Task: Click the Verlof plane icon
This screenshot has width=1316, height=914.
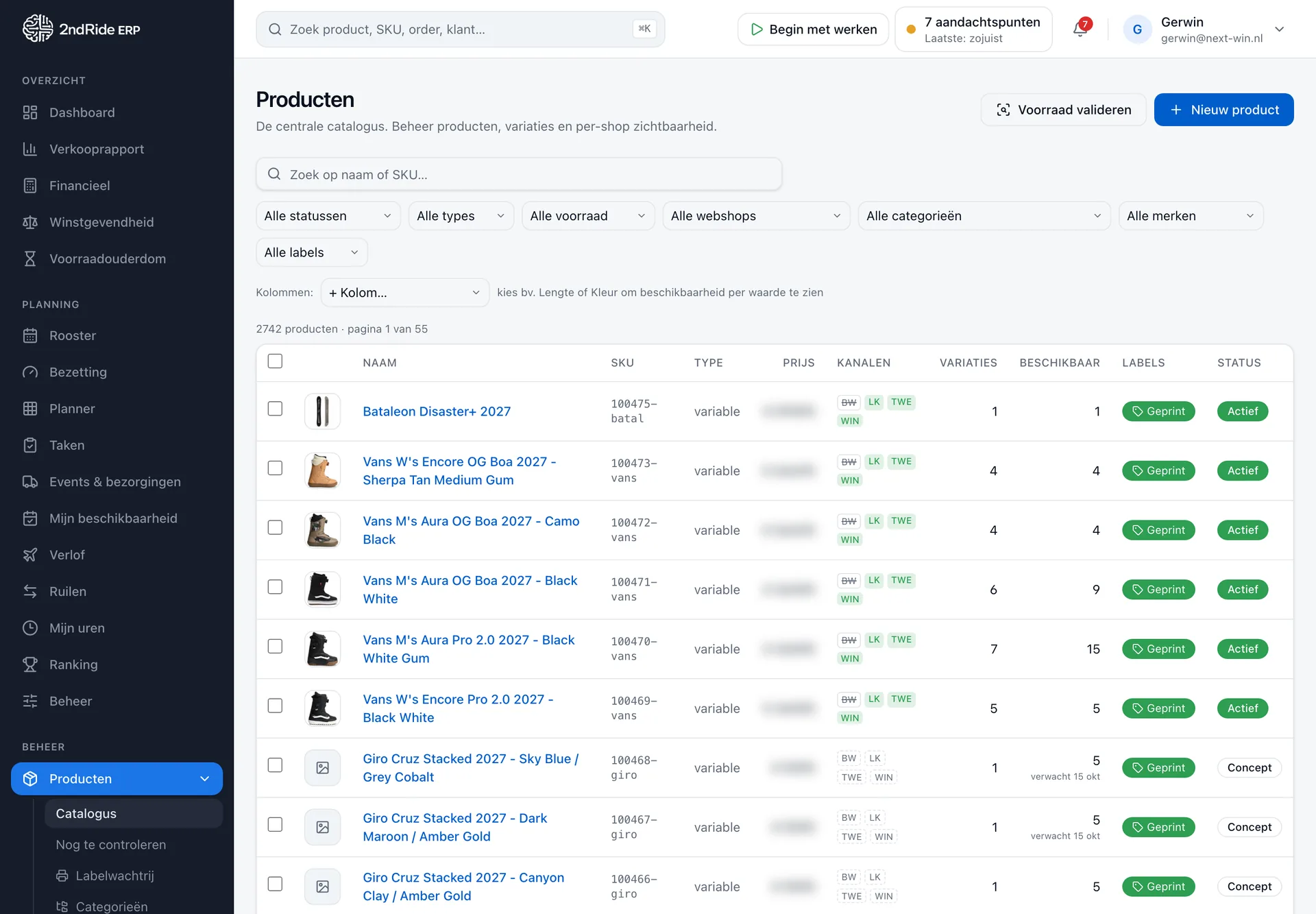Action: point(30,555)
